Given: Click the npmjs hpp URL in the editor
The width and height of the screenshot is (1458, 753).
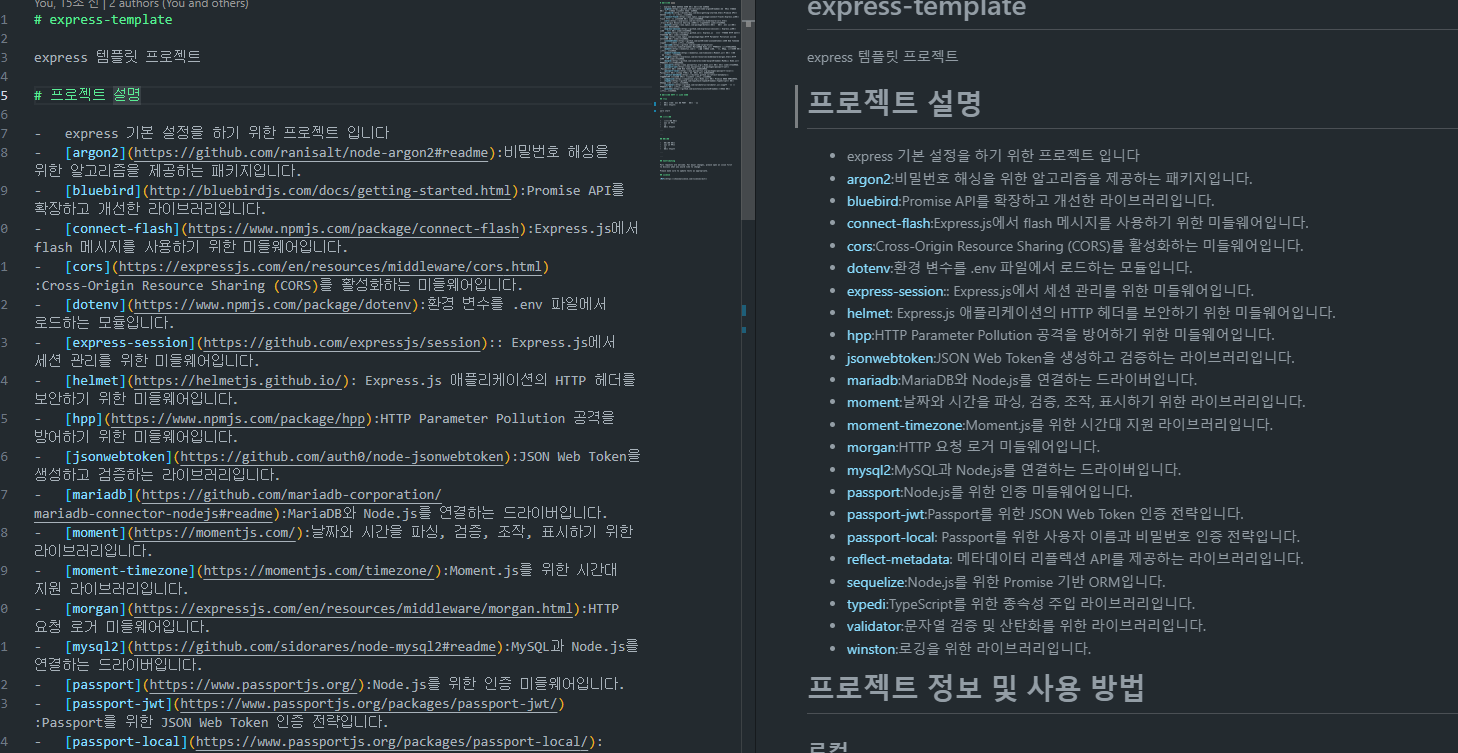Looking at the screenshot, I should [236, 418].
